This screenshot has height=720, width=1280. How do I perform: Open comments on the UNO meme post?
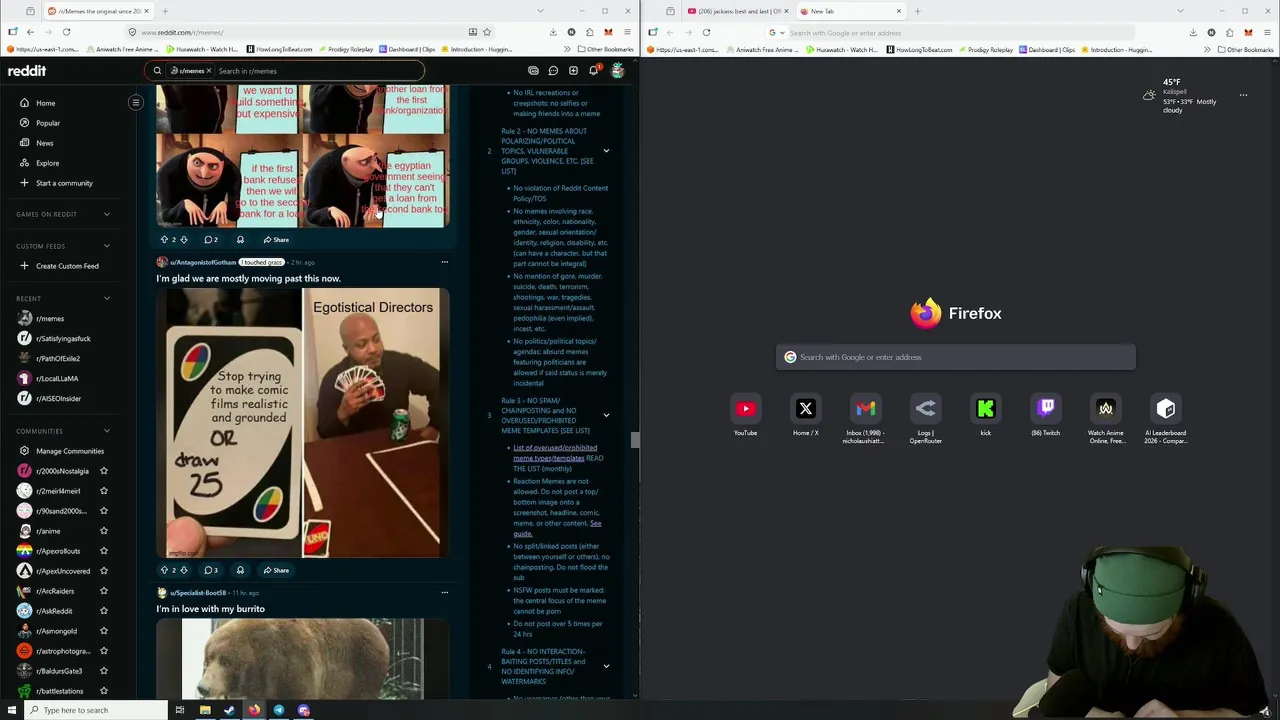(211, 570)
